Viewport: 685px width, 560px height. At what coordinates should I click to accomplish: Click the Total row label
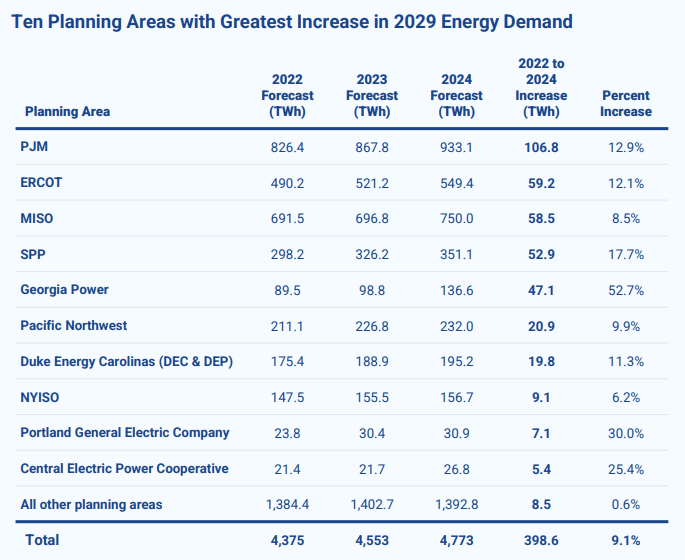pyautogui.click(x=42, y=540)
